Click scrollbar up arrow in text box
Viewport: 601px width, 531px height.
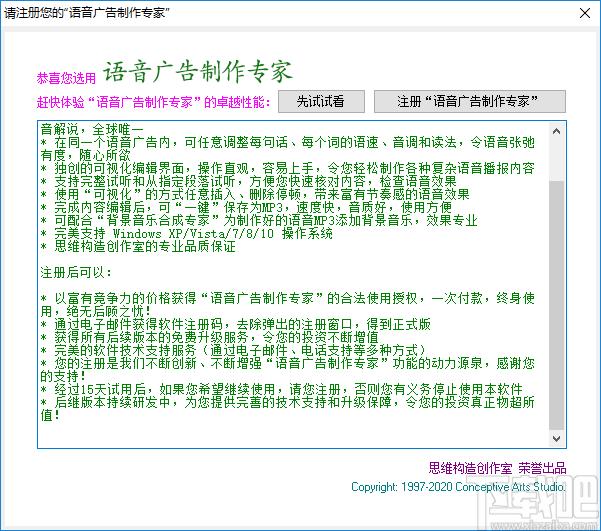click(557, 132)
